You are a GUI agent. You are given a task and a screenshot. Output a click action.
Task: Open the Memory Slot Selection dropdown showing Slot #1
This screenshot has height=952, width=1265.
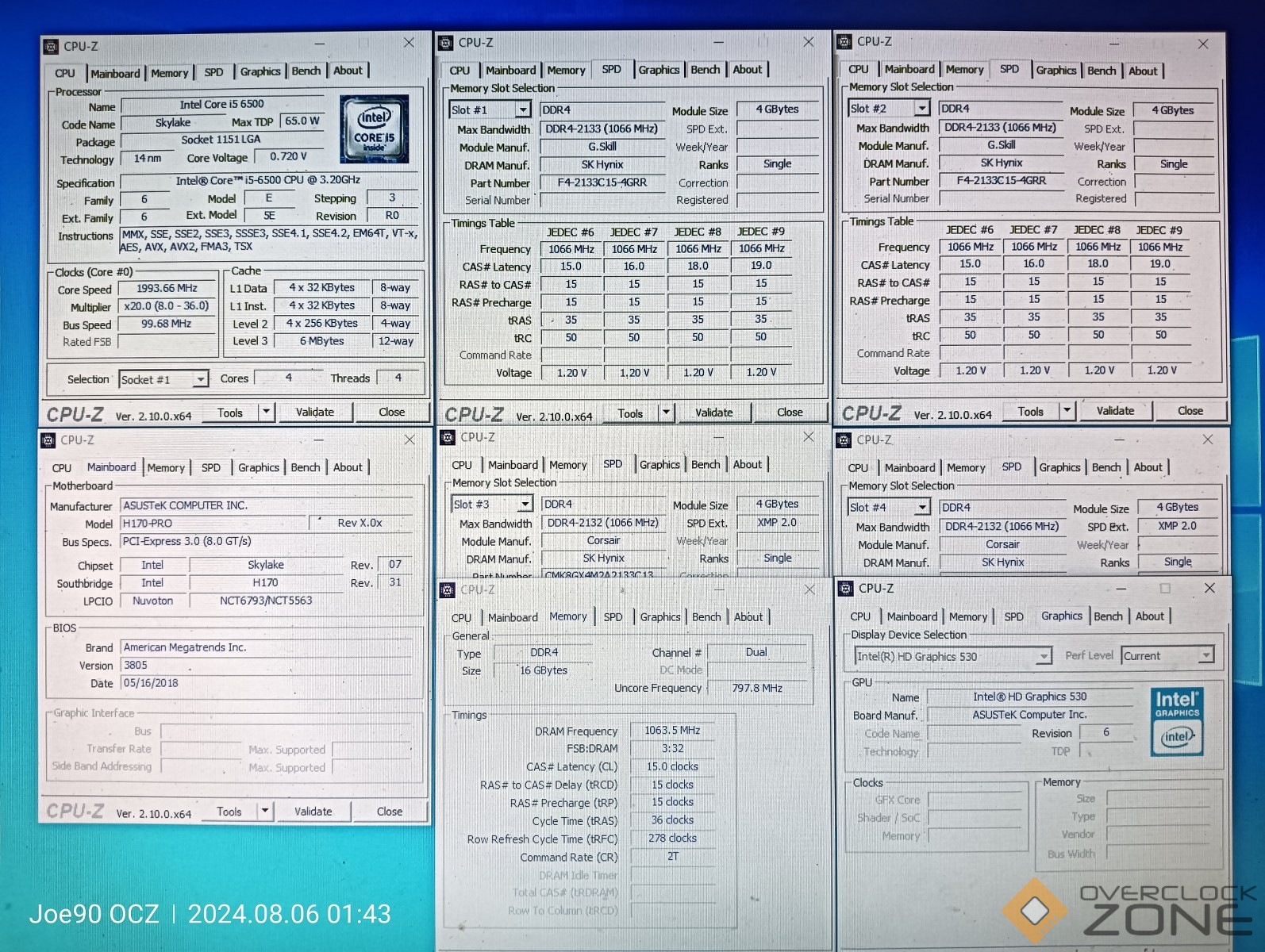(490, 109)
